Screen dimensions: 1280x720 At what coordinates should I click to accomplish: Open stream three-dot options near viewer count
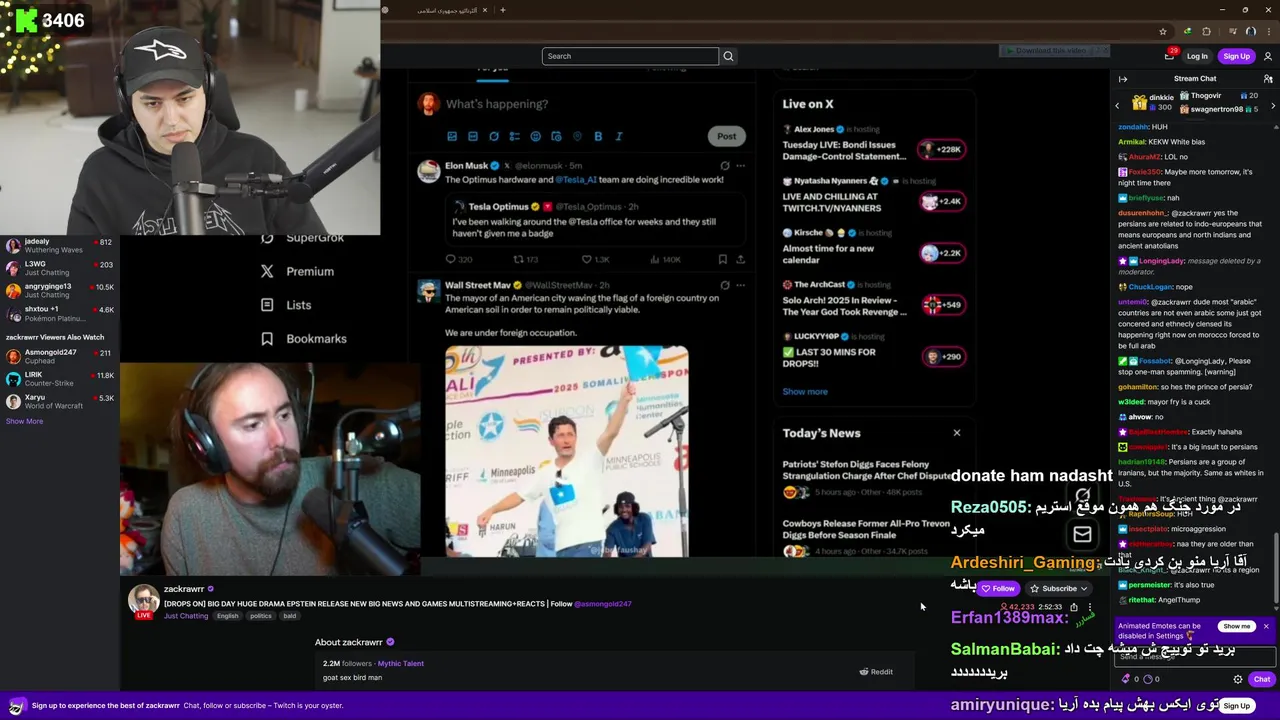(x=1090, y=607)
